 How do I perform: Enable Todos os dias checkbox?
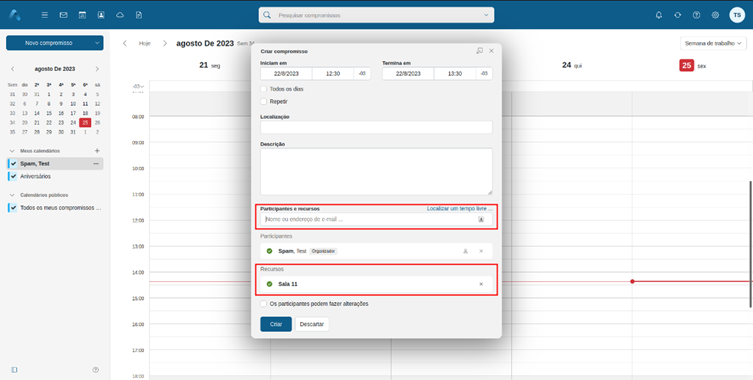(x=263, y=89)
